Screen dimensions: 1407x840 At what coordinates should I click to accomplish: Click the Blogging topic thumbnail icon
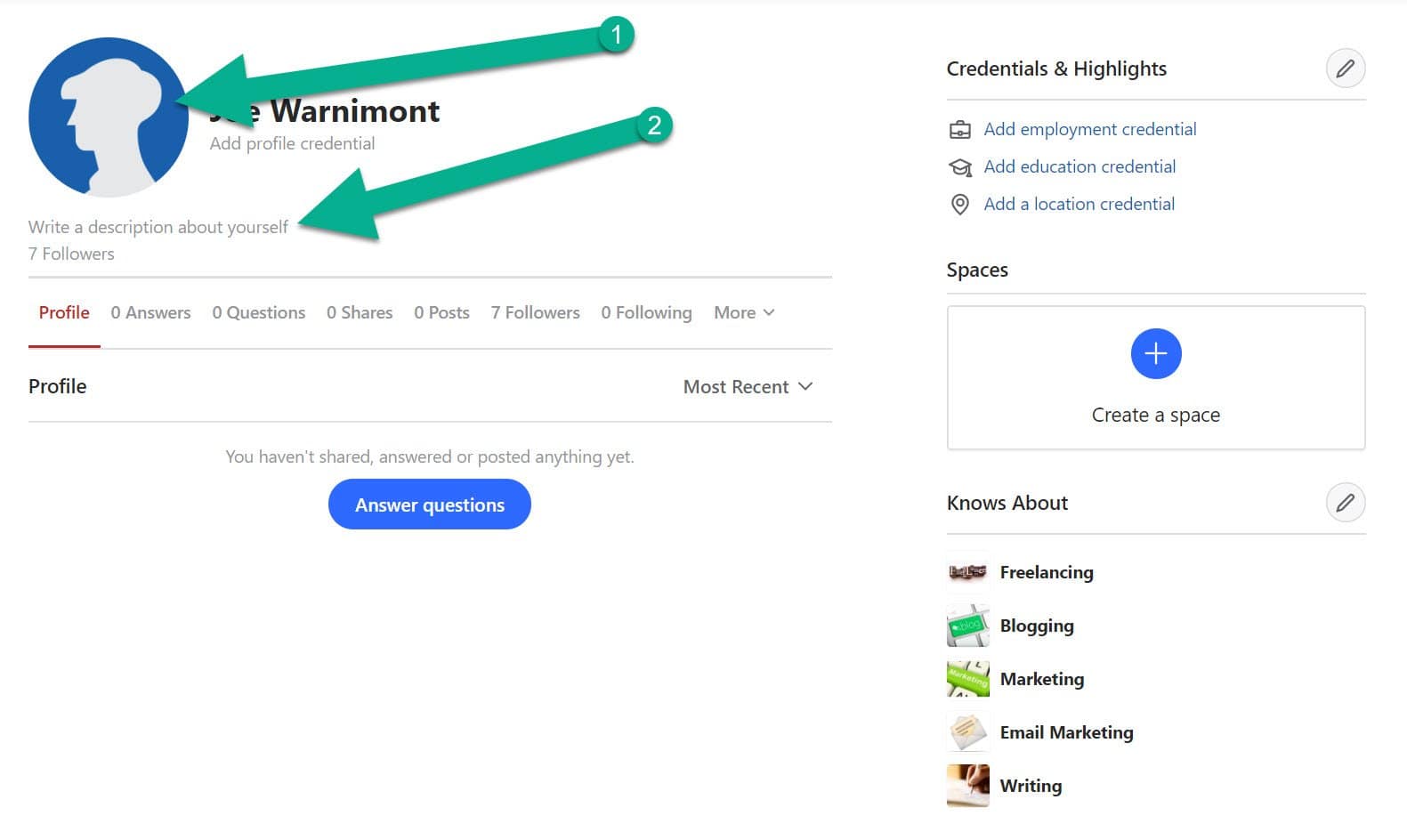(967, 626)
